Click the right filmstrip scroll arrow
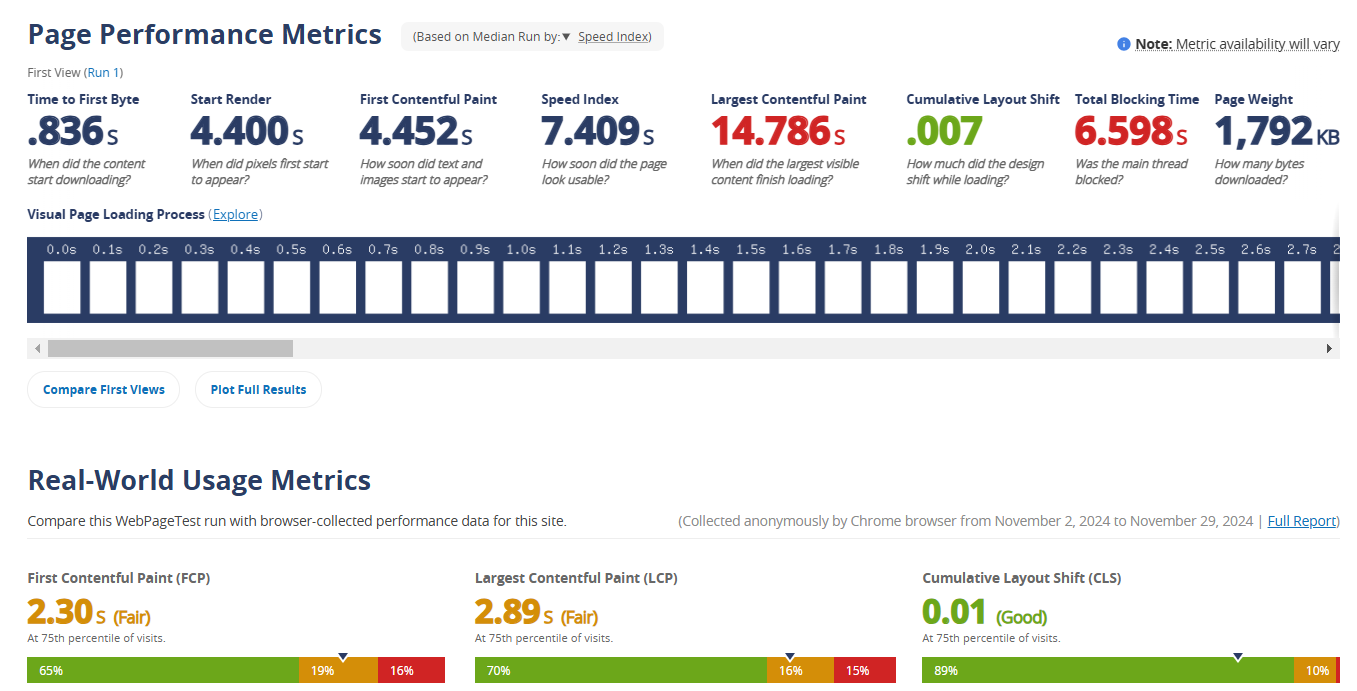The width and height of the screenshot is (1357, 691). 1329,348
